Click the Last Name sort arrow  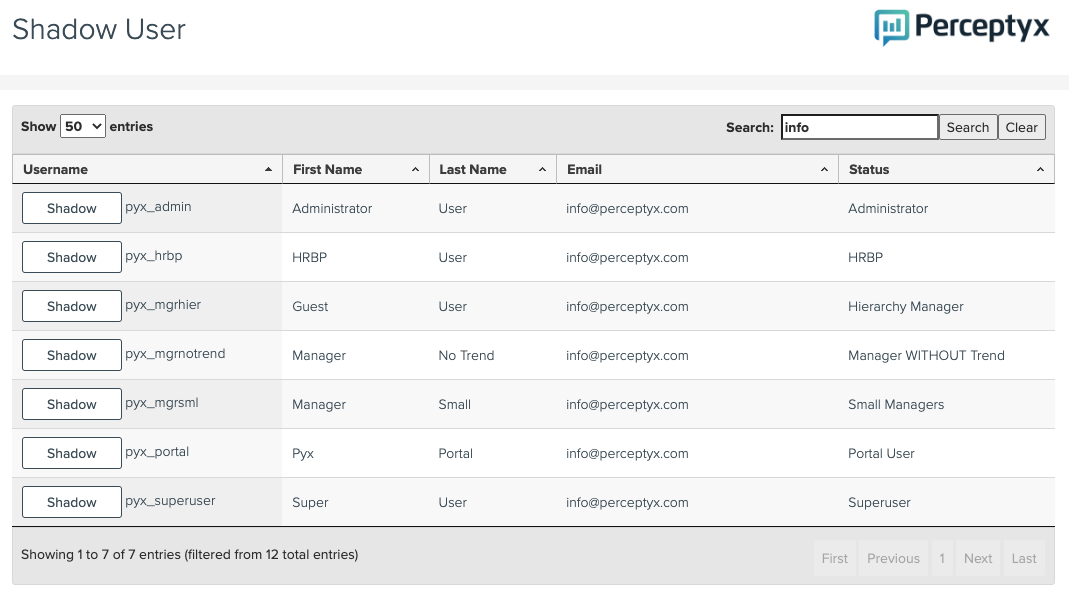click(541, 169)
